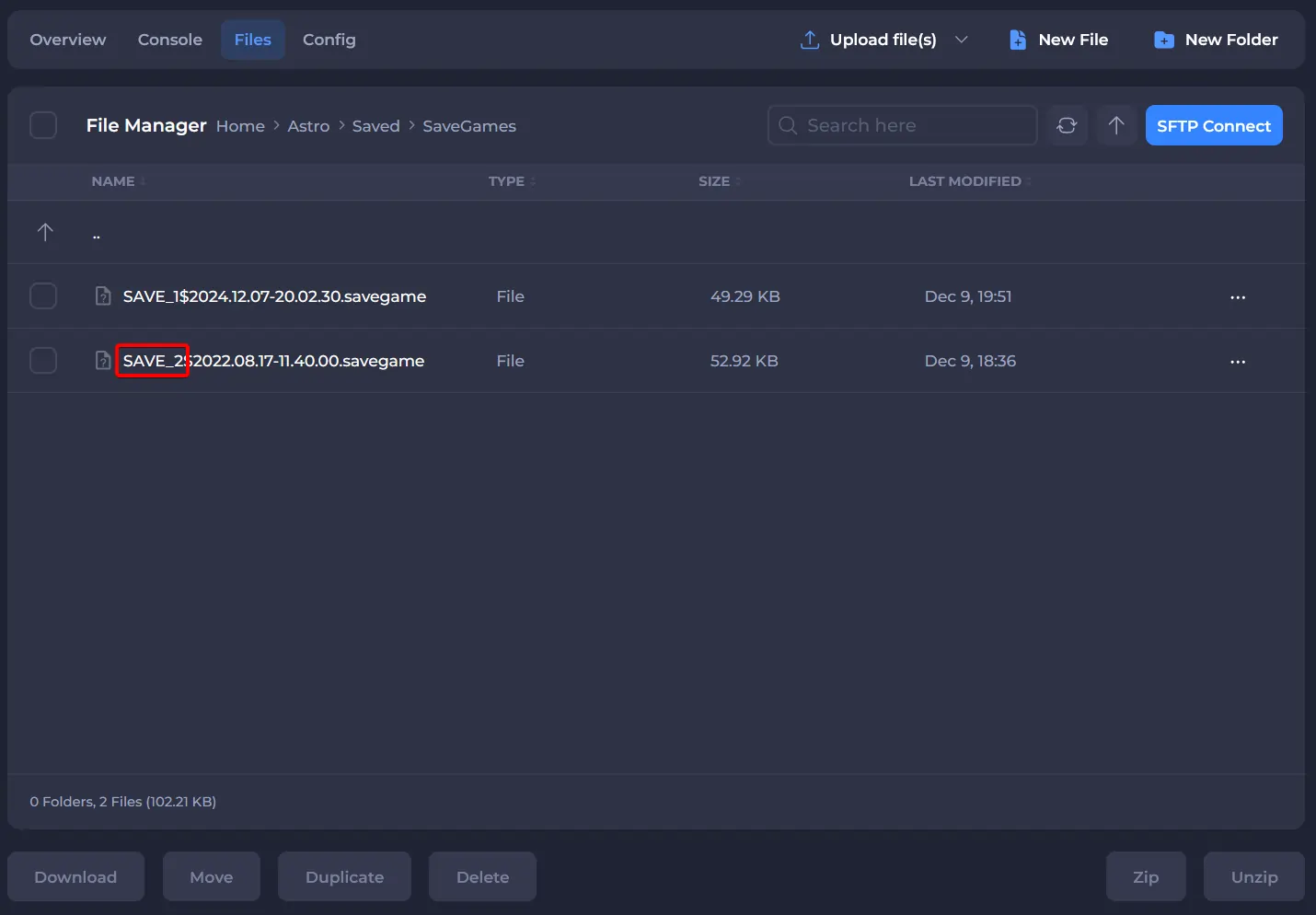Image resolution: width=1316 pixels, height=915 pixels.
Task: Click the SaveGames breadcrumb
Action: click(469, 126)
